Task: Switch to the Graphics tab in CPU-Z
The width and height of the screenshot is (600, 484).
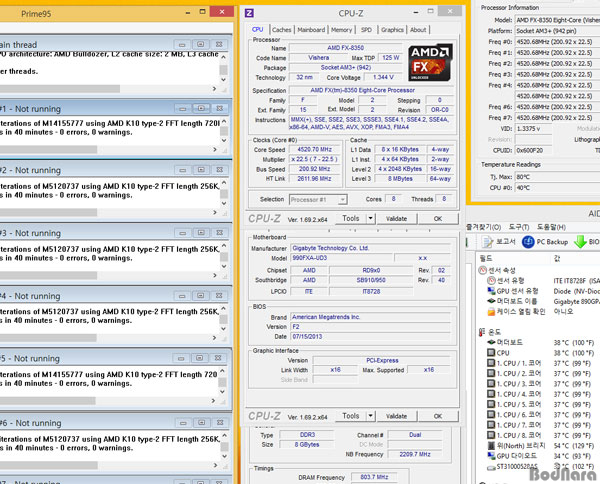Action: 392,30
